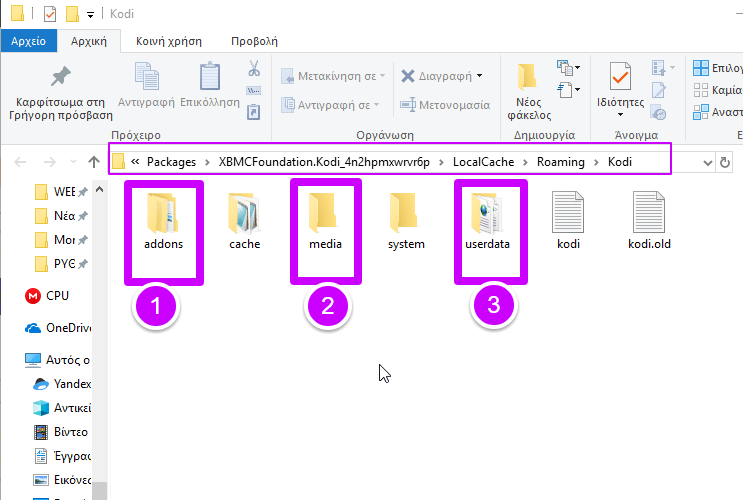This screenshot has width=743, height=500.
Task: Open the Easy access dropdown
Action: click(x=569, y=90)
